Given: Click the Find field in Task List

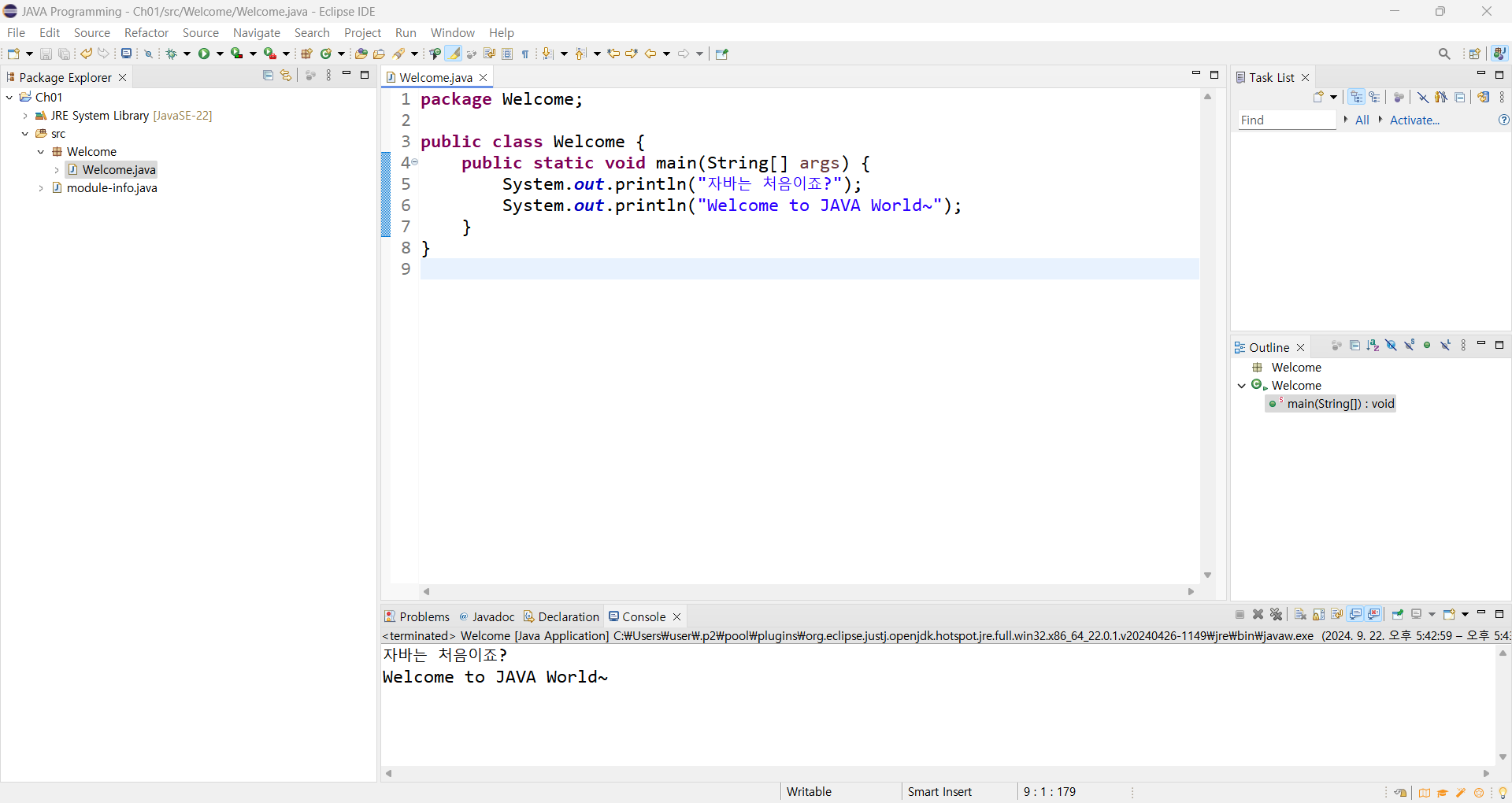Looking at the screenshot, I should point(1287,120).
